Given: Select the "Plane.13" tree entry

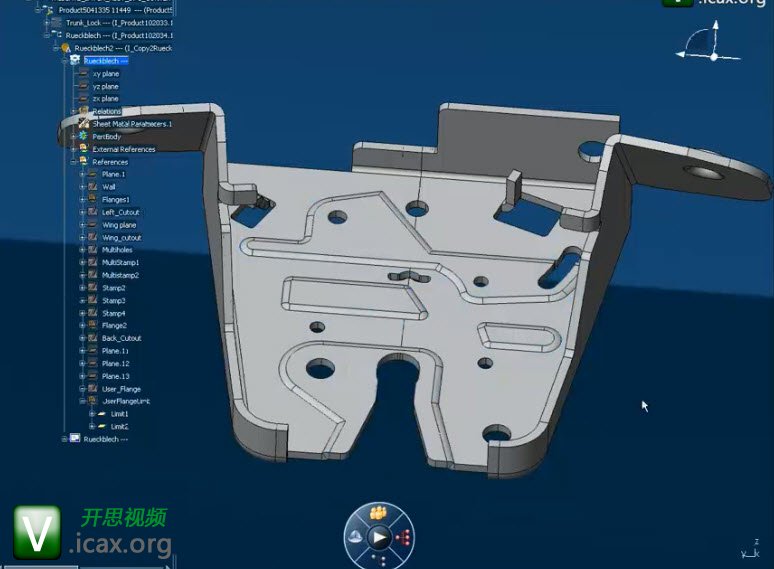Looking at the screenshot, I should 116,376.
